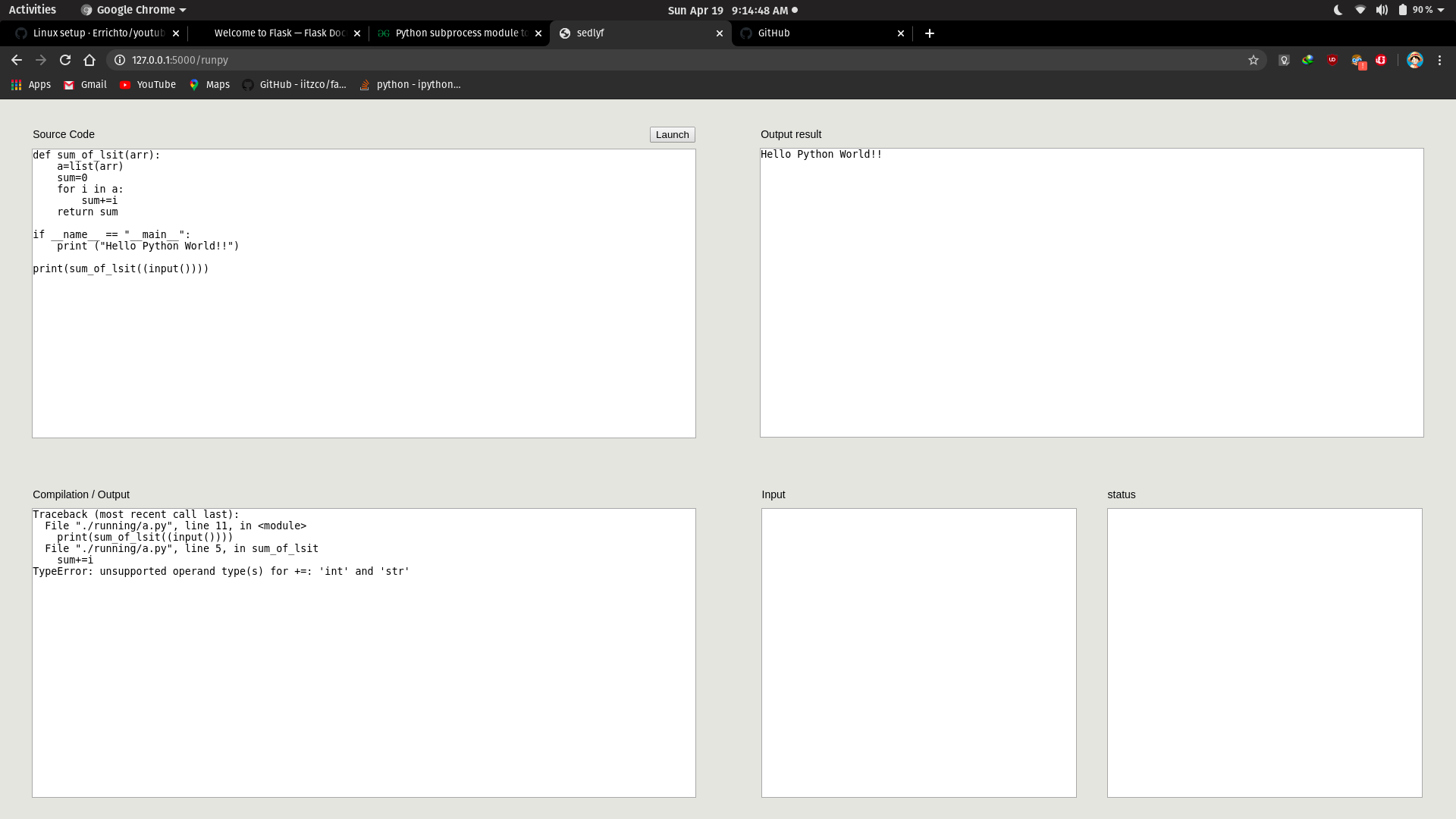Open the uGet integration extension icon
The height and width of the screenshot is (819, 1456).
1381,60
